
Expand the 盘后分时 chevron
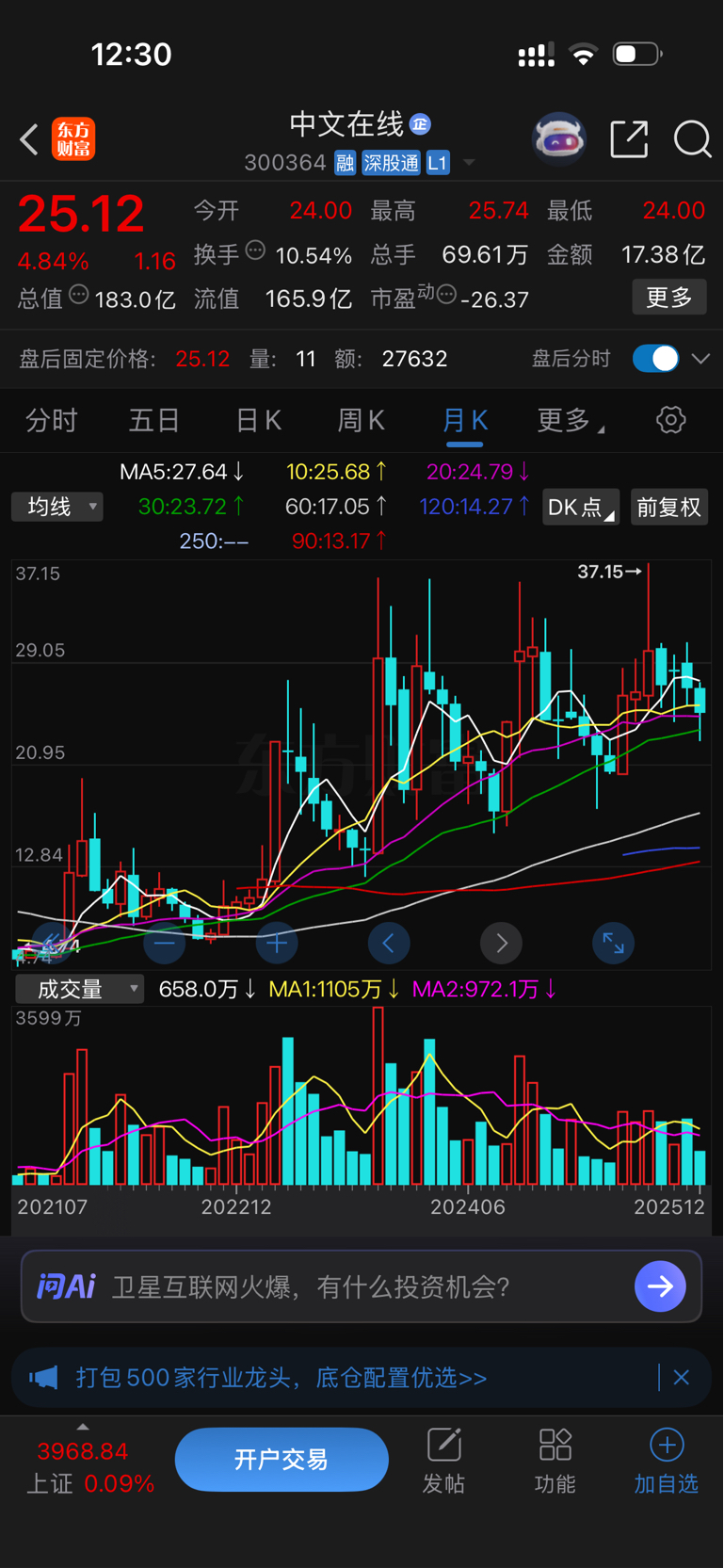click(x=700, y=359)
